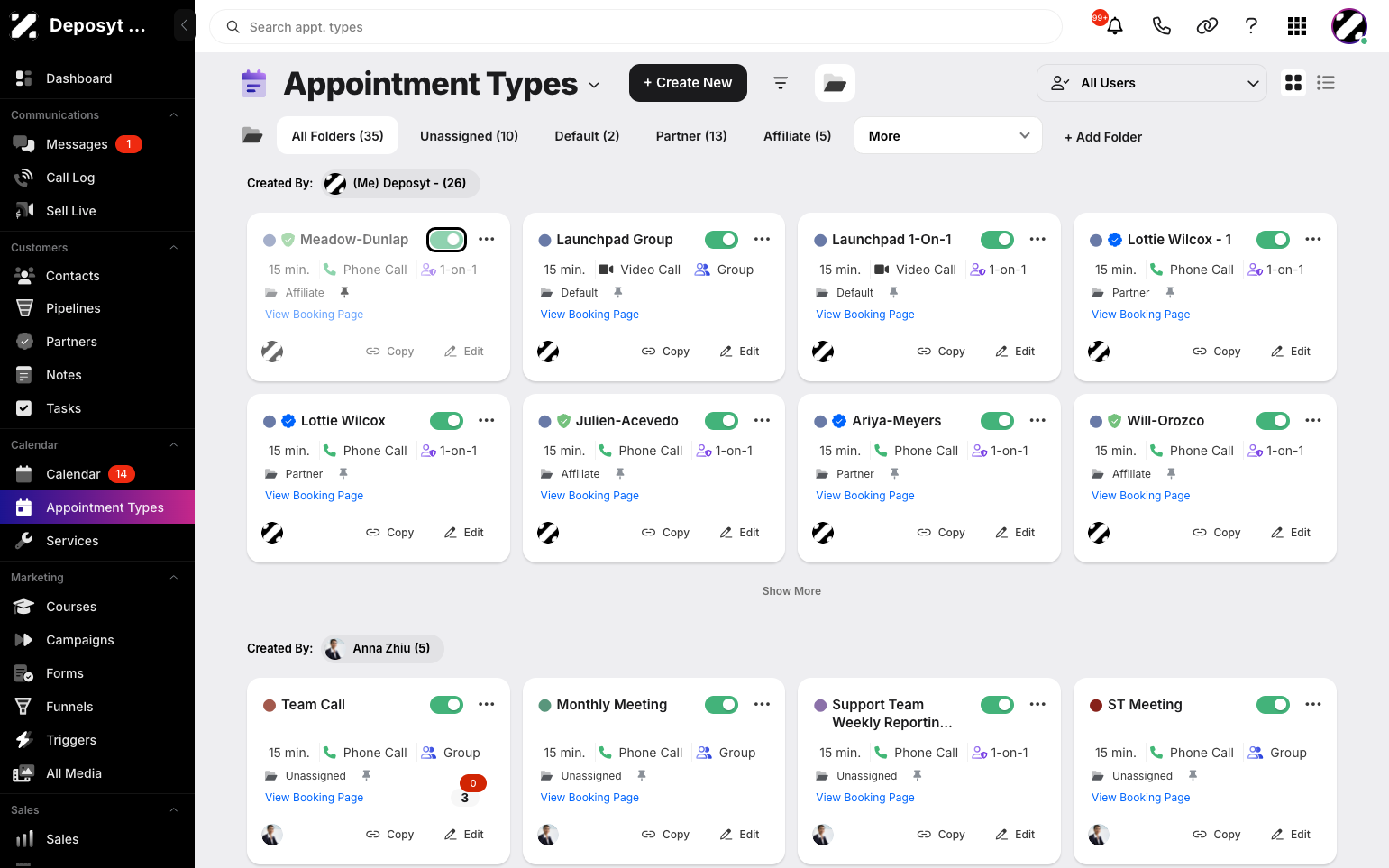Disable the Launchpad Group appointment type
Screen dimensions: 1389x868
tap(721, 240)
